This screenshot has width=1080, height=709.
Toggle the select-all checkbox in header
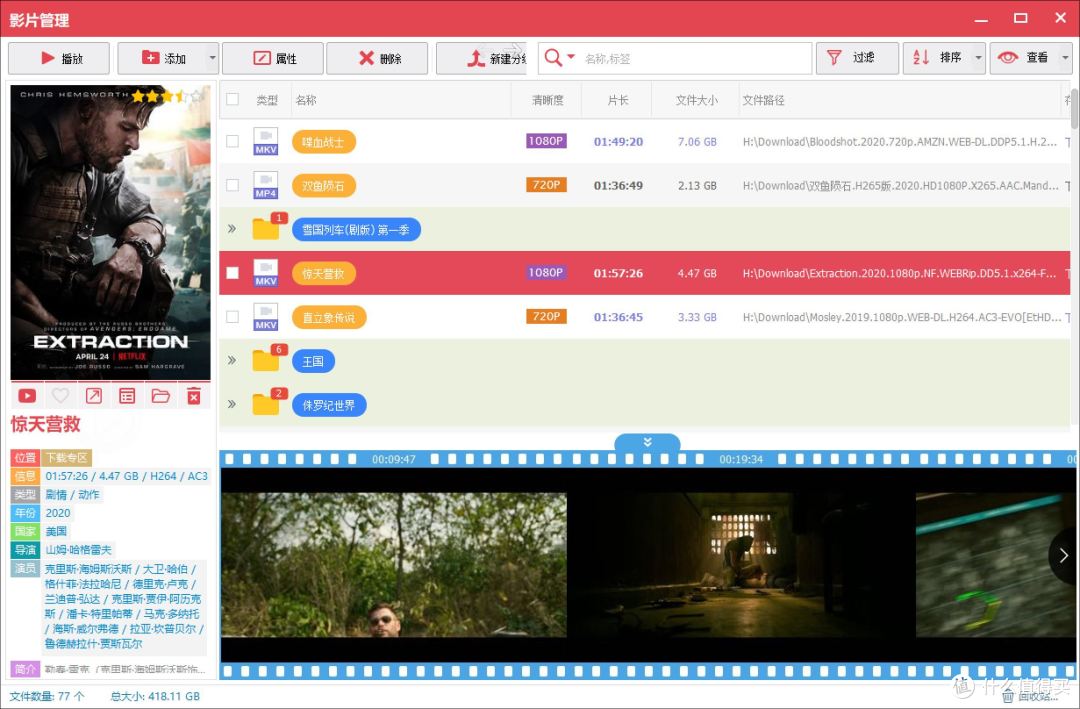point(233,99)
